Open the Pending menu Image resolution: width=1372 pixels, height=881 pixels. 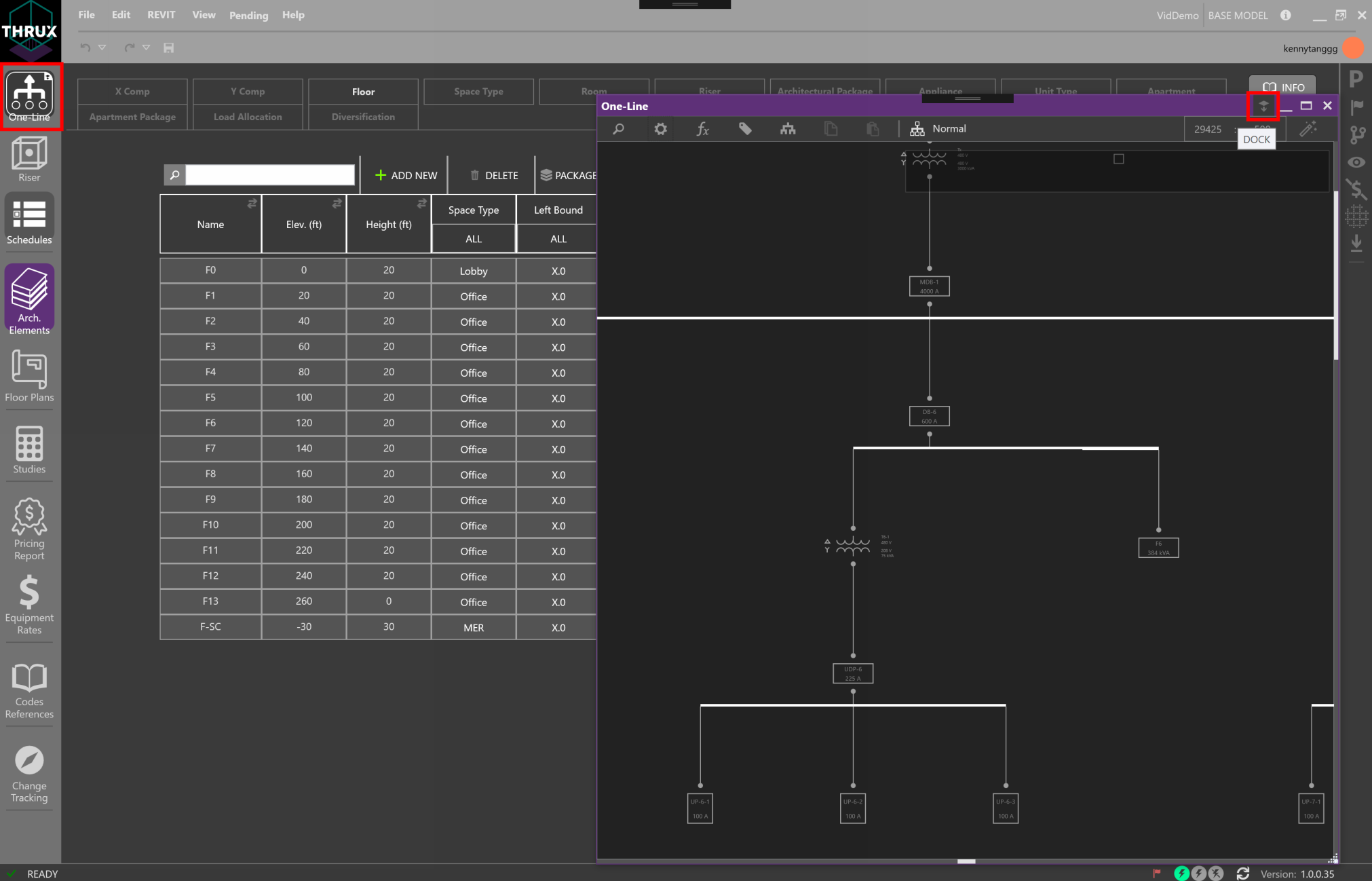coord(248,15)
